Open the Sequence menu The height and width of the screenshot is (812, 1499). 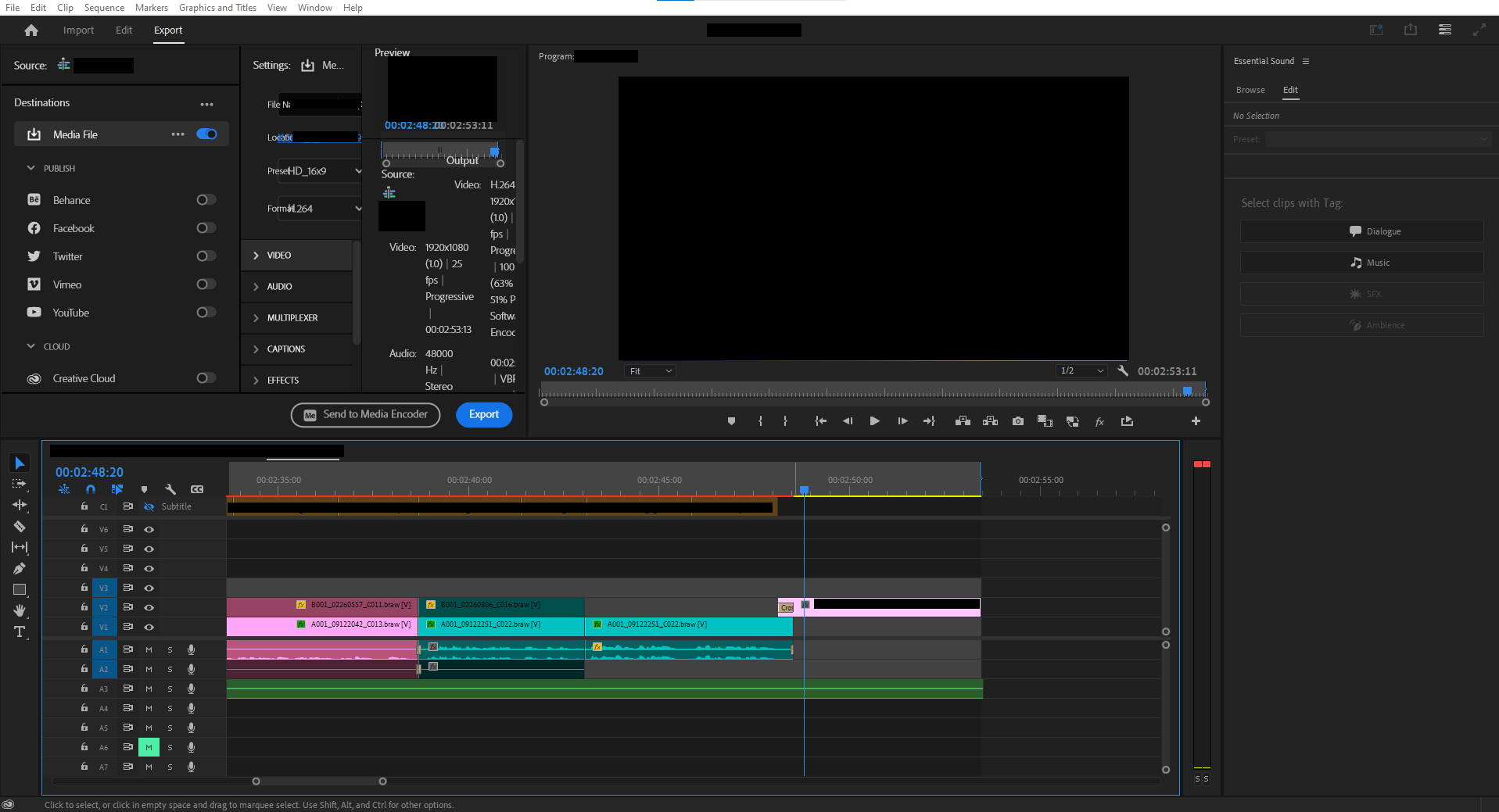point(104,7)
